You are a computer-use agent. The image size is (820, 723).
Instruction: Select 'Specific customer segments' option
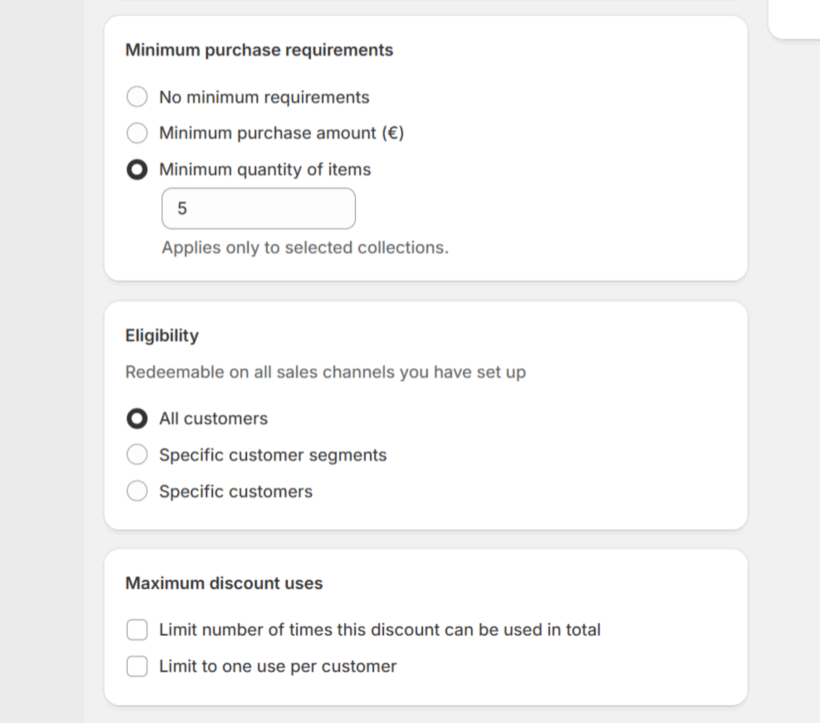pyautogui.click(x=137, y=454)
